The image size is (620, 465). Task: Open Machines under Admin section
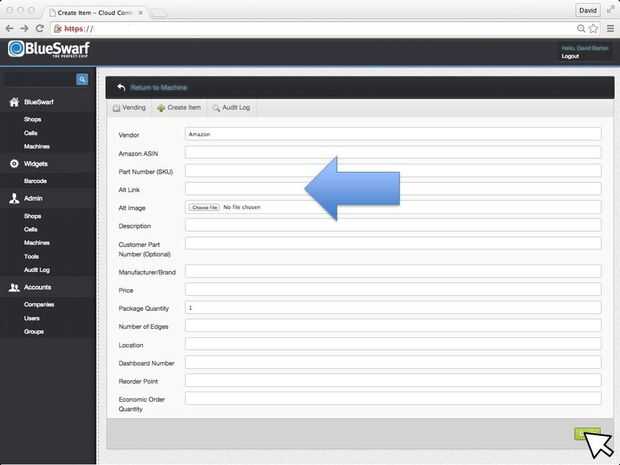point(37,243)
